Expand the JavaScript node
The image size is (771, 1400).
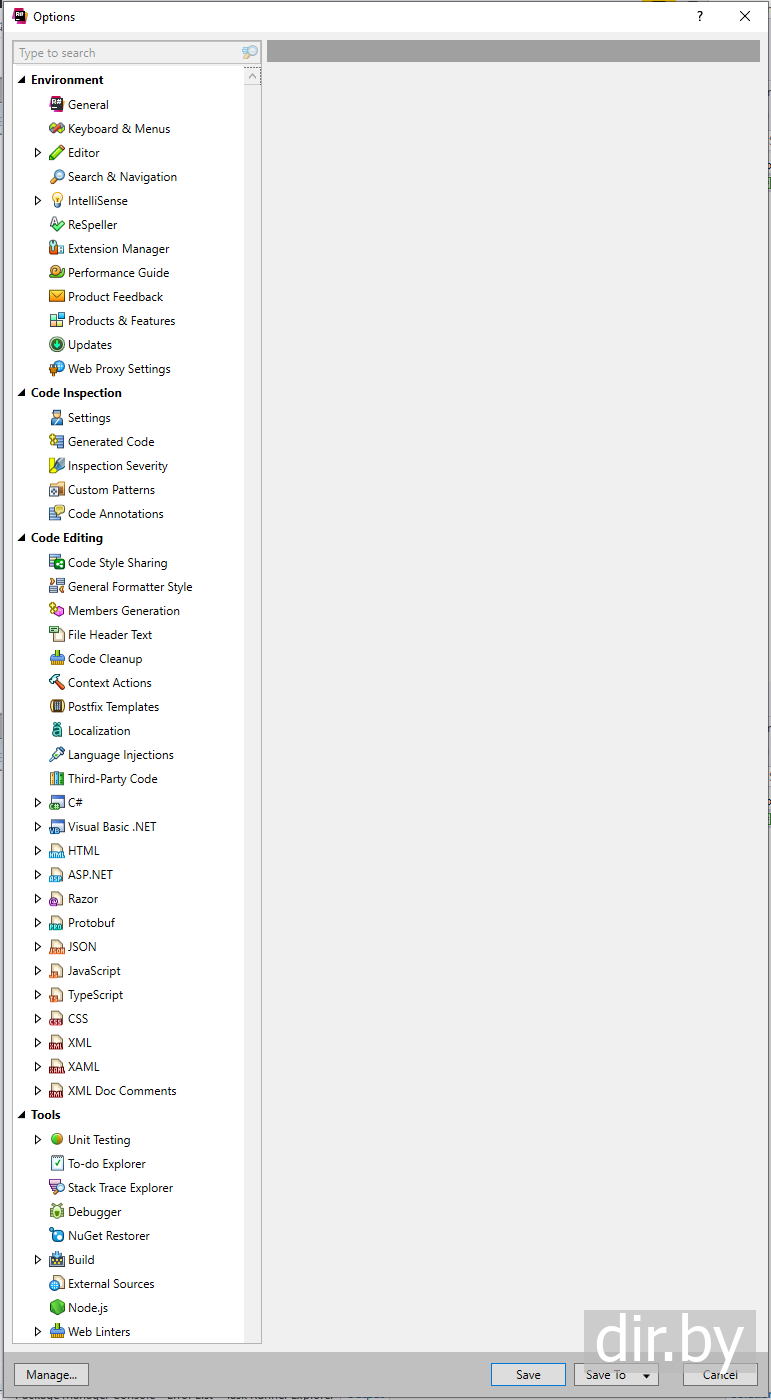point(38,971)
